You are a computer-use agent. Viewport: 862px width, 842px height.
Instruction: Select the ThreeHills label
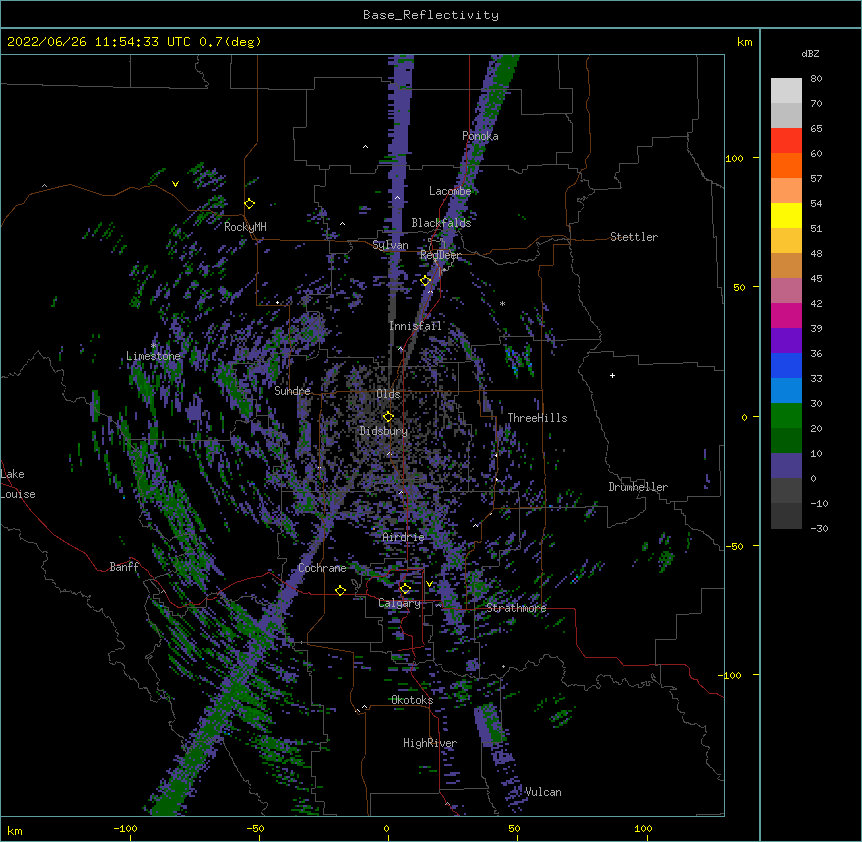coord(538,418)
